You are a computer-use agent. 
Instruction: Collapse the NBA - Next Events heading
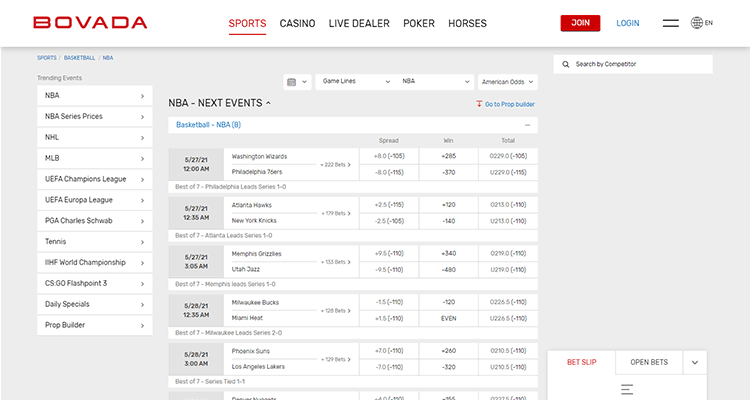pos(268,103)
